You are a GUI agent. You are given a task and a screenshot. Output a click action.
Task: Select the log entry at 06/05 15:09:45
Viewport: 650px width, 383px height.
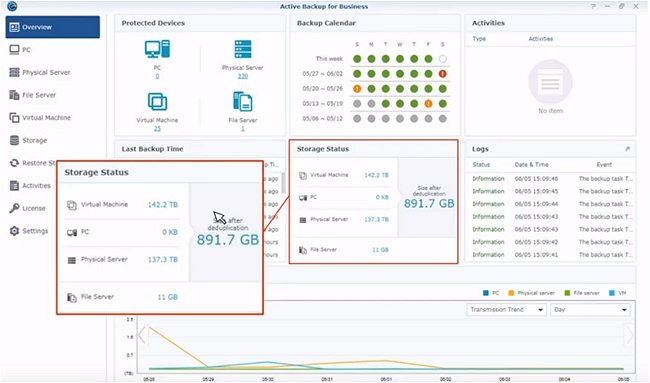[552, 192]
